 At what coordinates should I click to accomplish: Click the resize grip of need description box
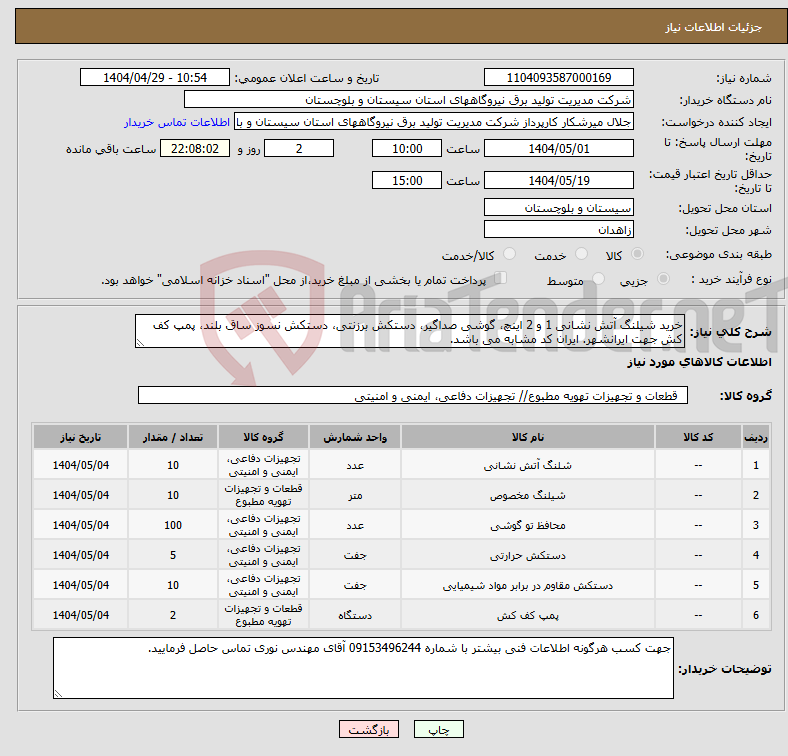point(140,343)
